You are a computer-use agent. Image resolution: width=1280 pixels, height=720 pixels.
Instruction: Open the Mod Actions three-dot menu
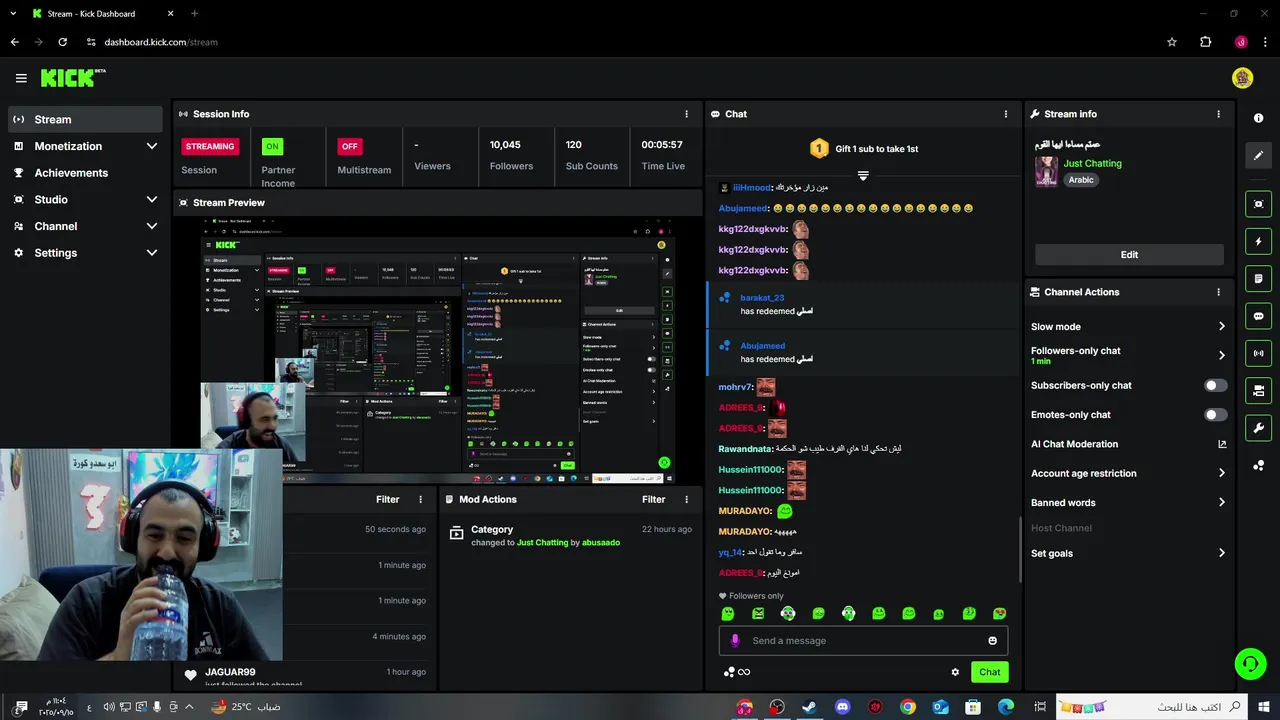[686, 499]
